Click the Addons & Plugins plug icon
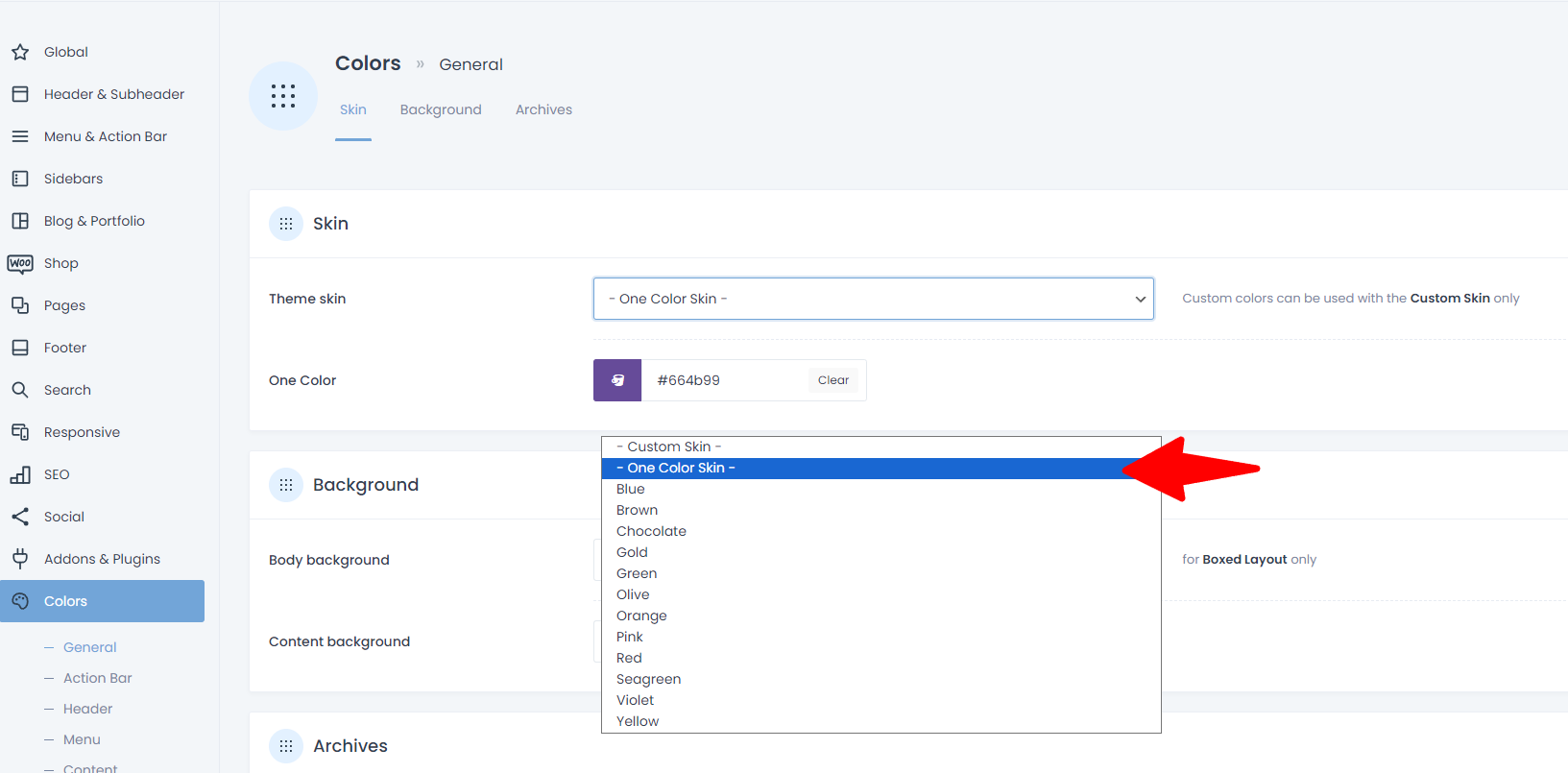 (x=20, y=559)
